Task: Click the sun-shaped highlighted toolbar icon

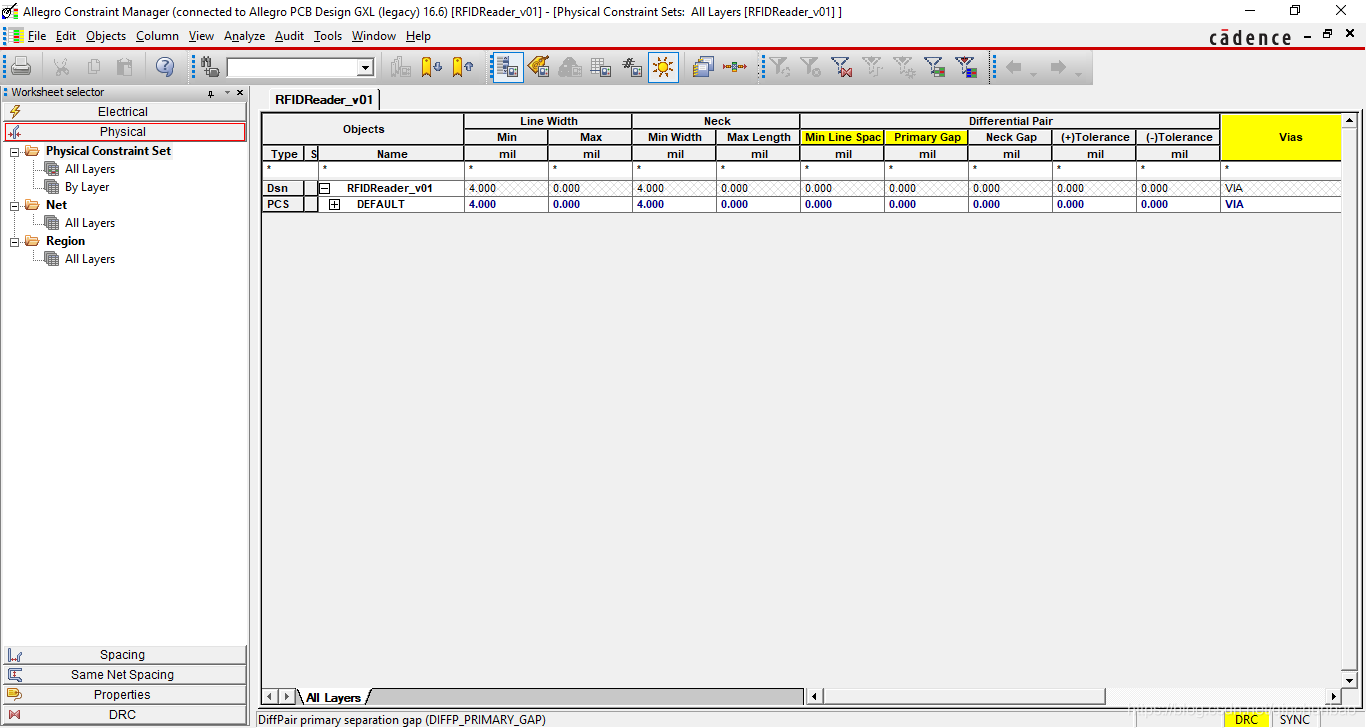Action: tap(662, 67)
